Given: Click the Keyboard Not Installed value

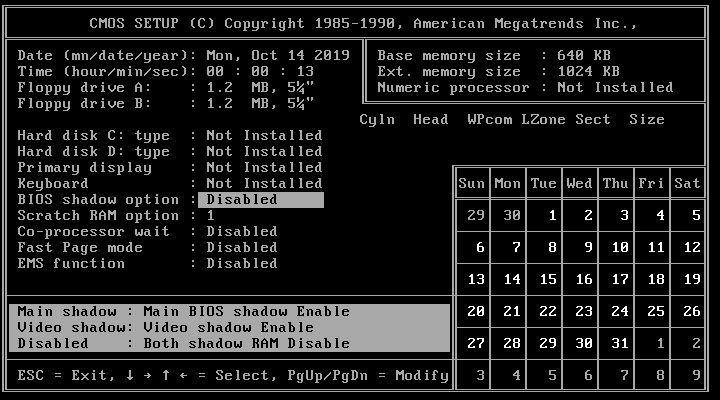Looking at the screenshot, I should tap(264, 183).
